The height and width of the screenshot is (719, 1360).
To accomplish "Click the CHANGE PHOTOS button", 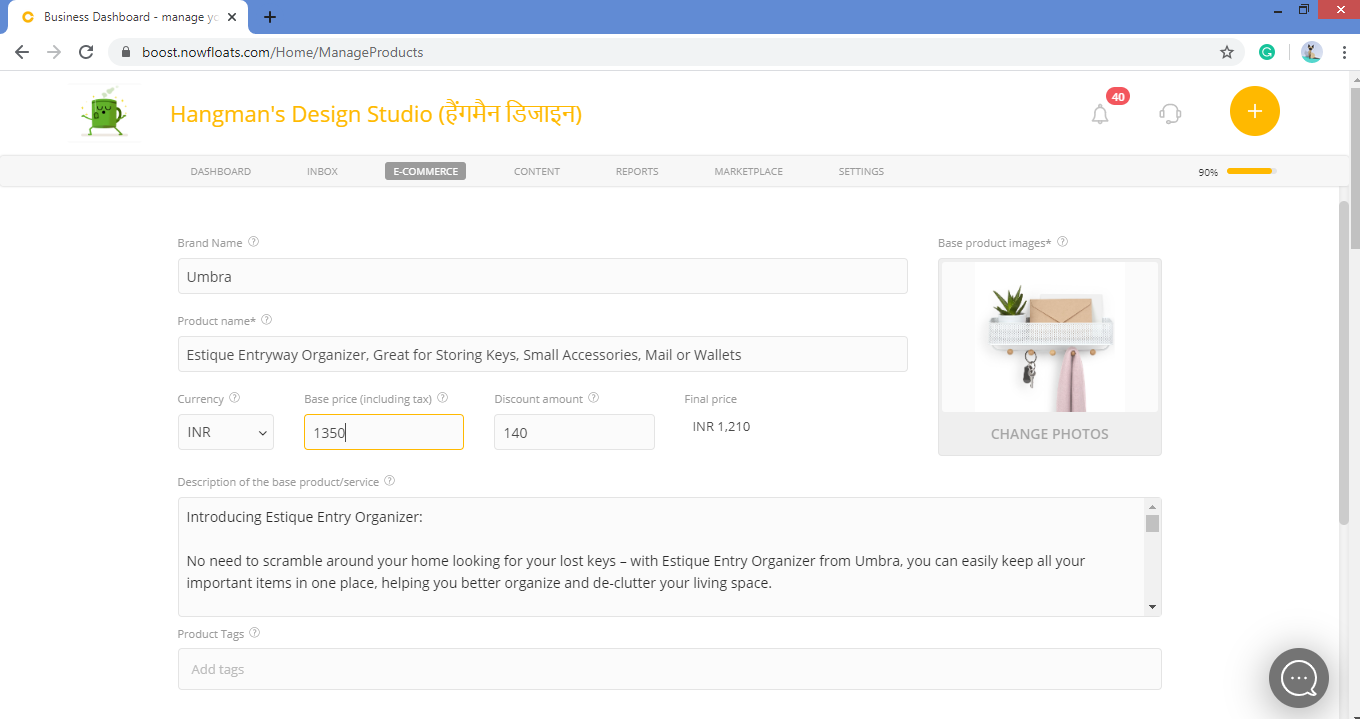I will [1050, 434].
